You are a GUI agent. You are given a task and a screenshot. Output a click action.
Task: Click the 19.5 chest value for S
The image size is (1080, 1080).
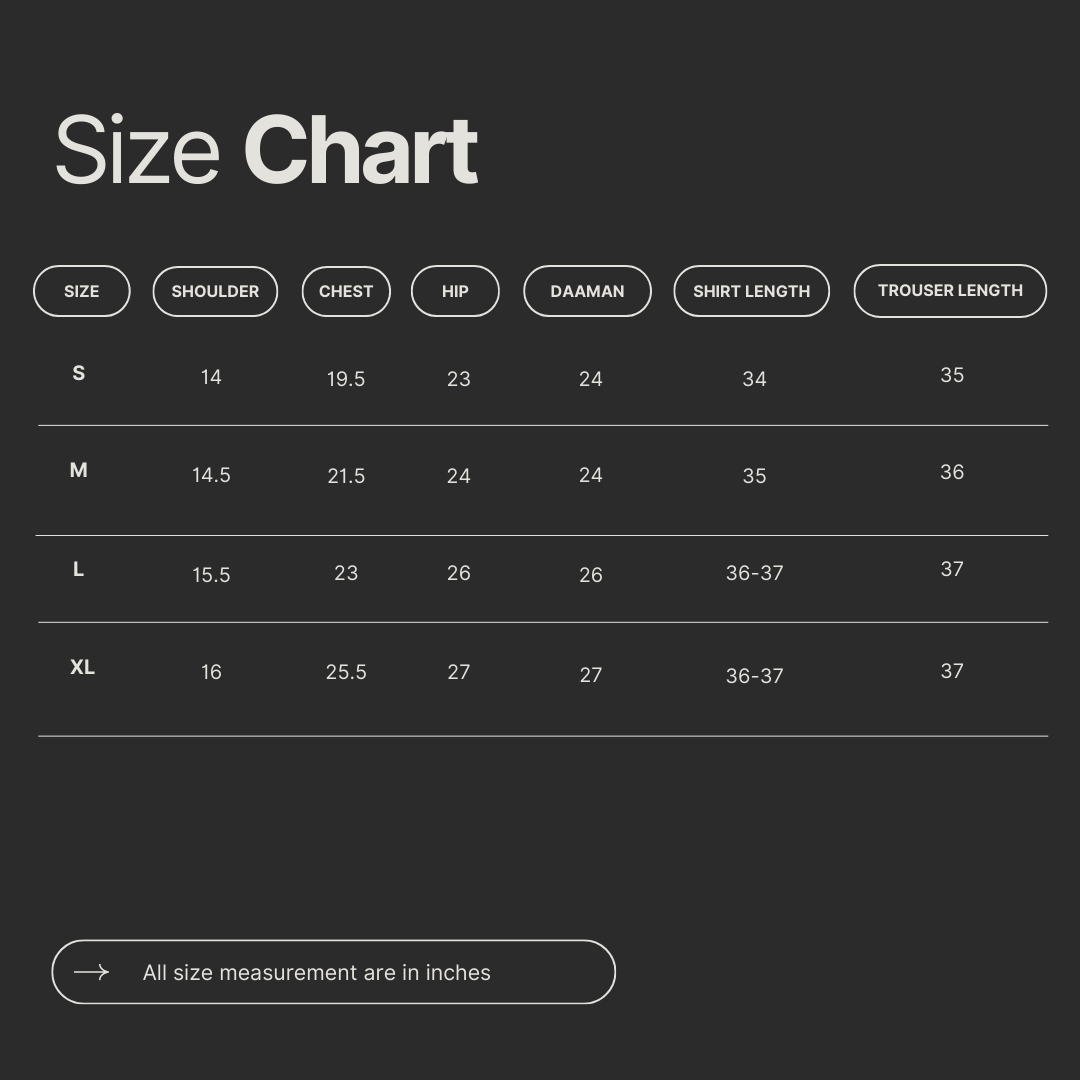[x=346, y=379]
